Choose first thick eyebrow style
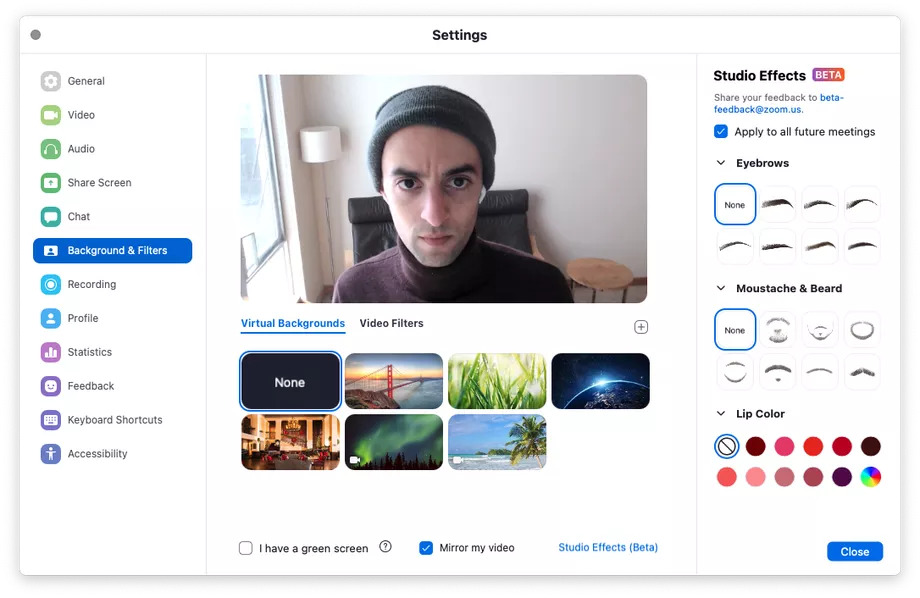 pos(777,204)
